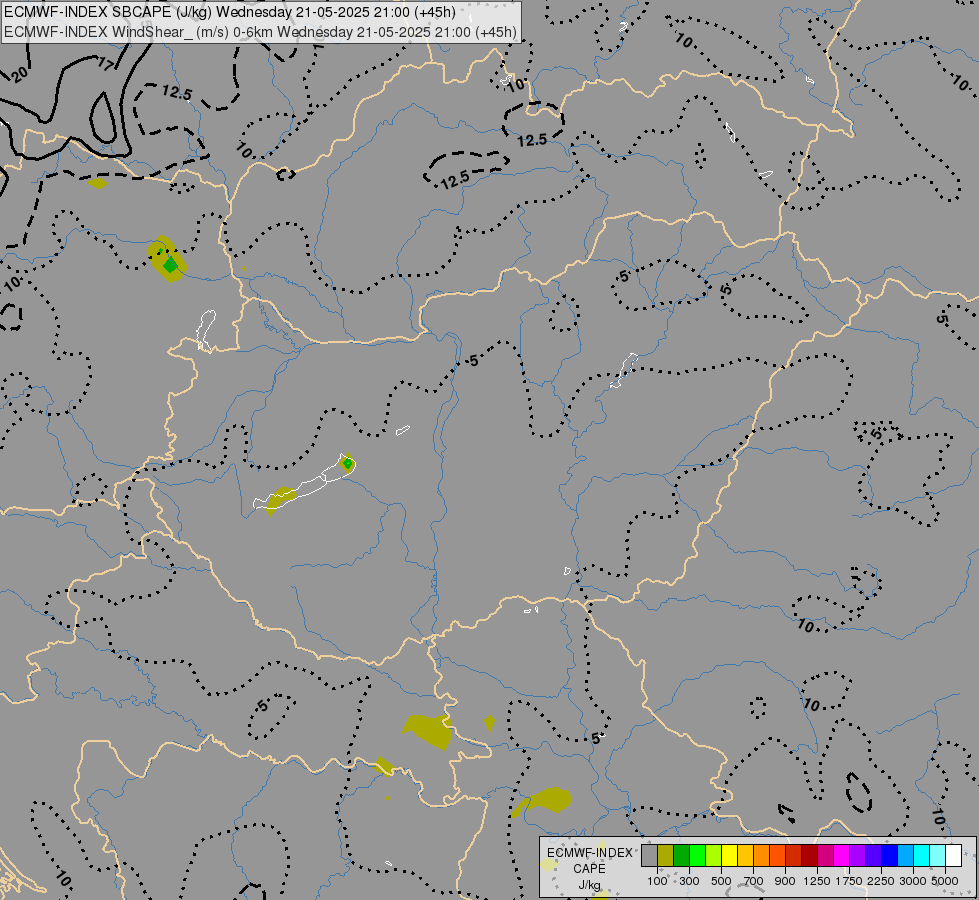
Task: Click the 3000 legend value
Action: click(913, 881)
